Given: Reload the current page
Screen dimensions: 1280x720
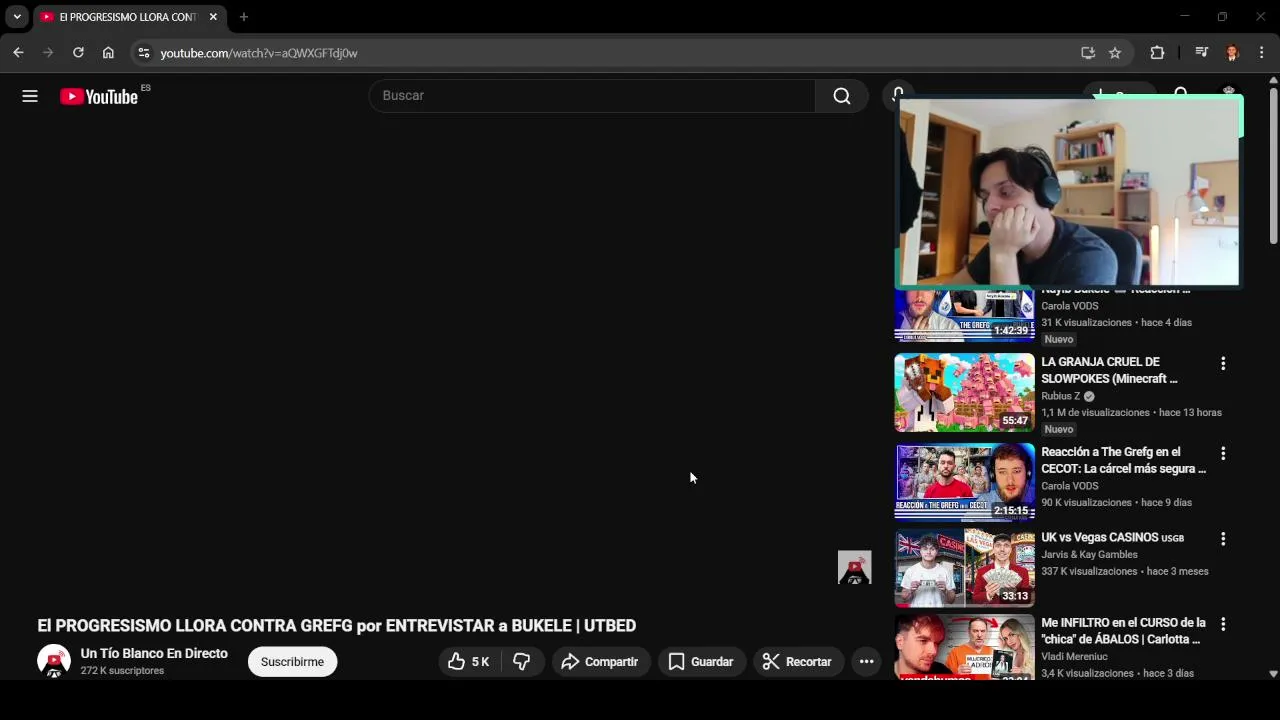Looking at the screenshot, I should tap(78, 53).
